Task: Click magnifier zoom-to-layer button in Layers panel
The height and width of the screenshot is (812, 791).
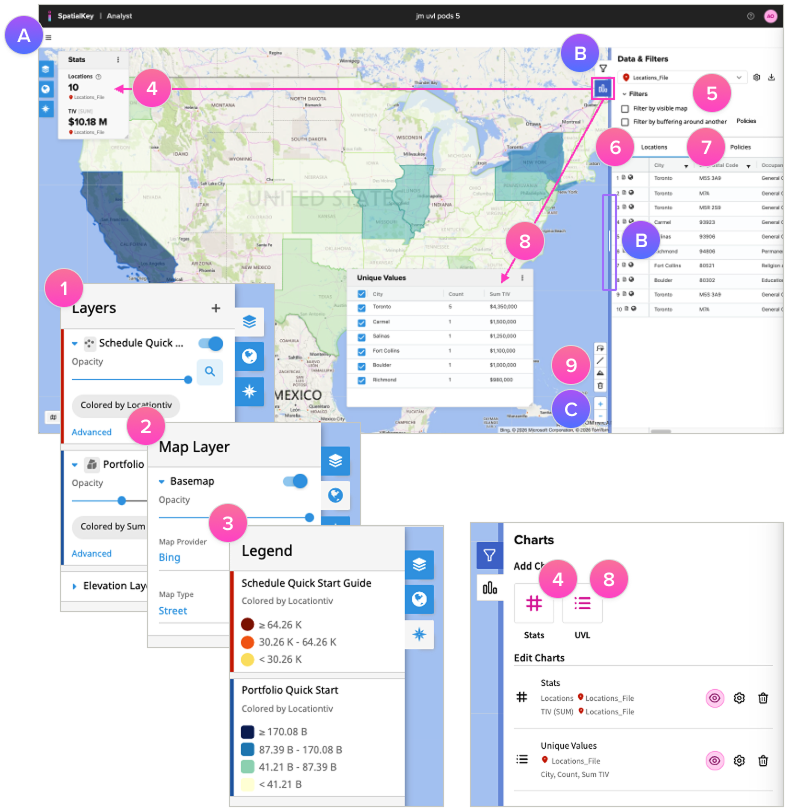Action: click(x=209, y=372)
